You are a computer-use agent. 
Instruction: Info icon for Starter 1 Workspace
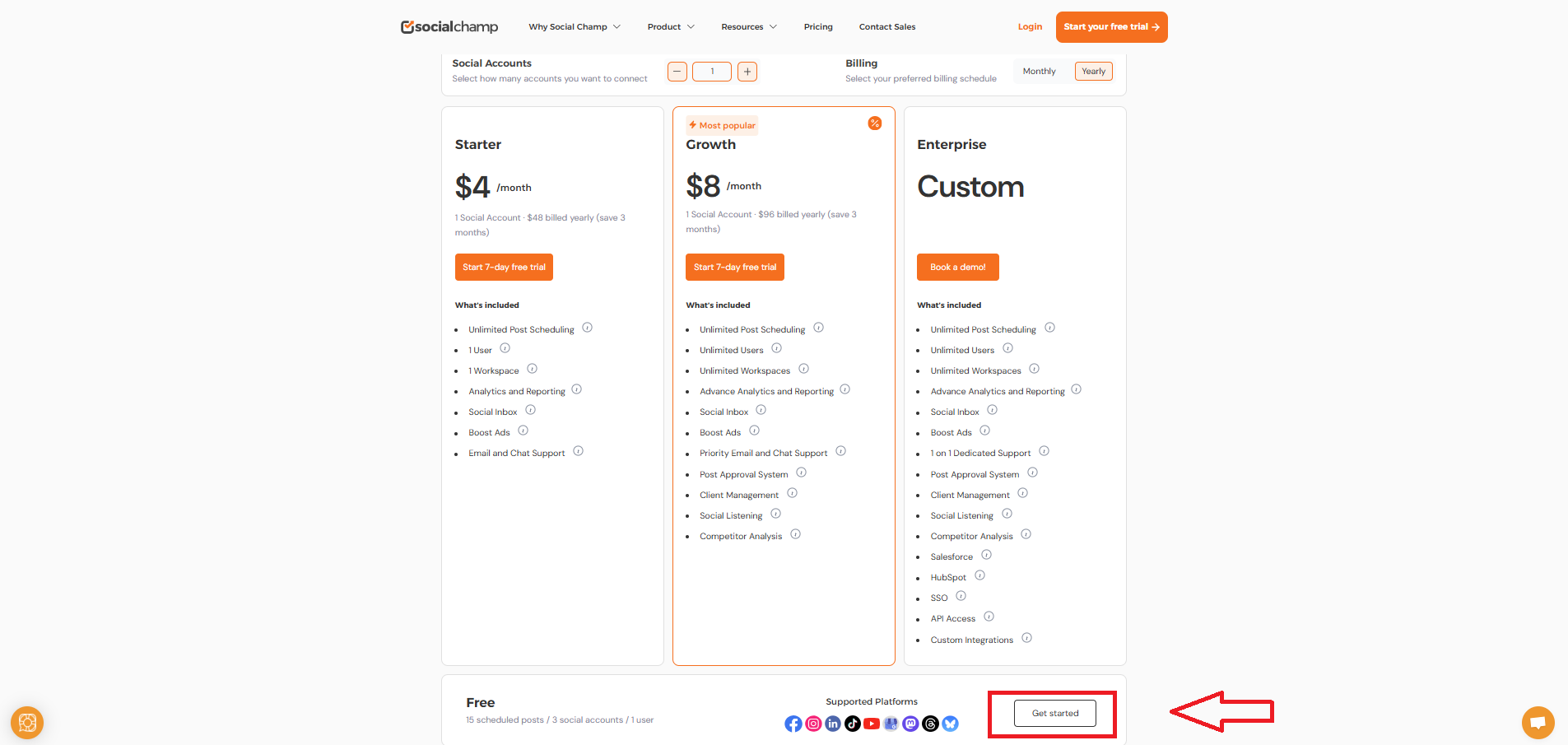click(533, 369)
